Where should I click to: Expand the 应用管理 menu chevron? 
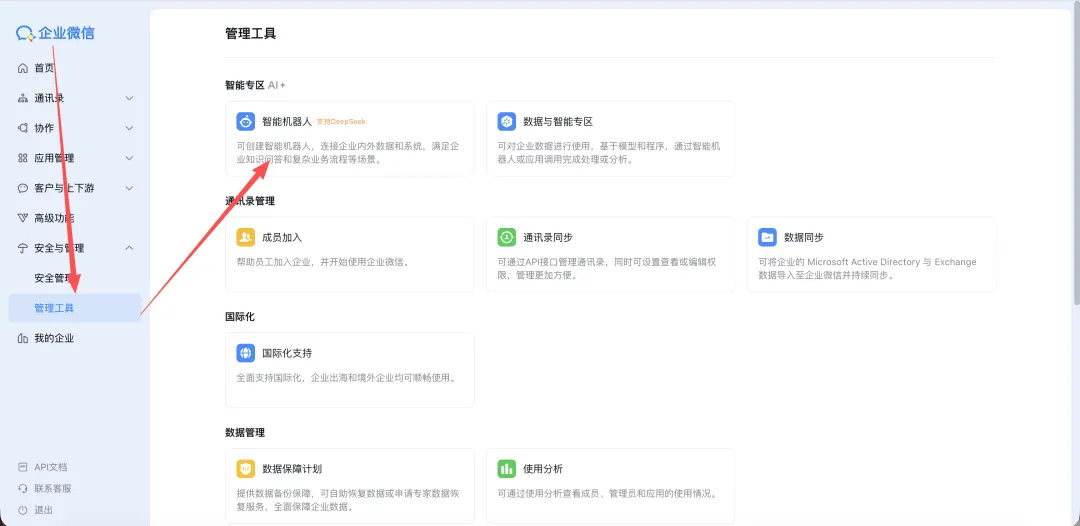[x=129, y=158]
